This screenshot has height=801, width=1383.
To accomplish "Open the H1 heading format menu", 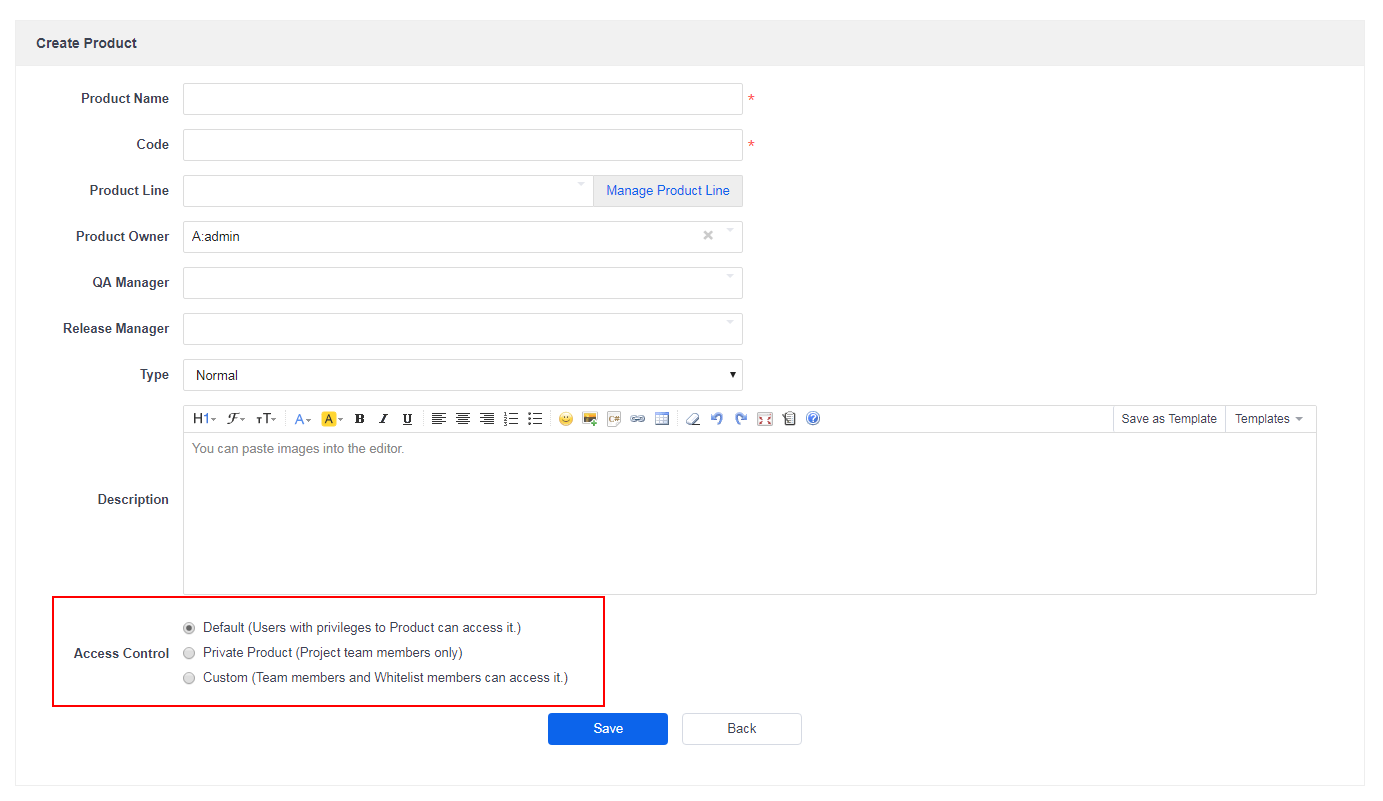I will (204, 419).
